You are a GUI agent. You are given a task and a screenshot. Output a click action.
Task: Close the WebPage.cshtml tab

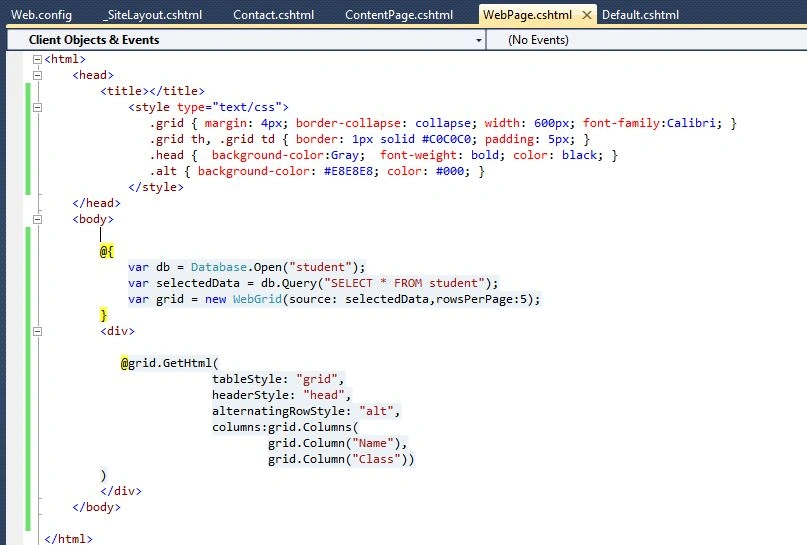(586, 15)
